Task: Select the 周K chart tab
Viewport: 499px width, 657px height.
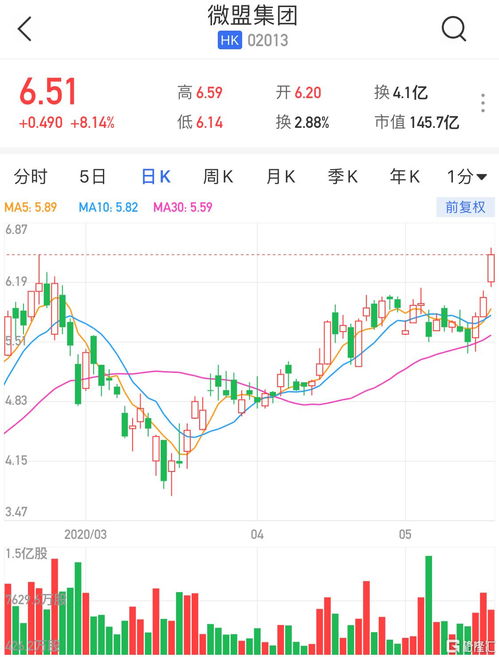Action: 218,176
